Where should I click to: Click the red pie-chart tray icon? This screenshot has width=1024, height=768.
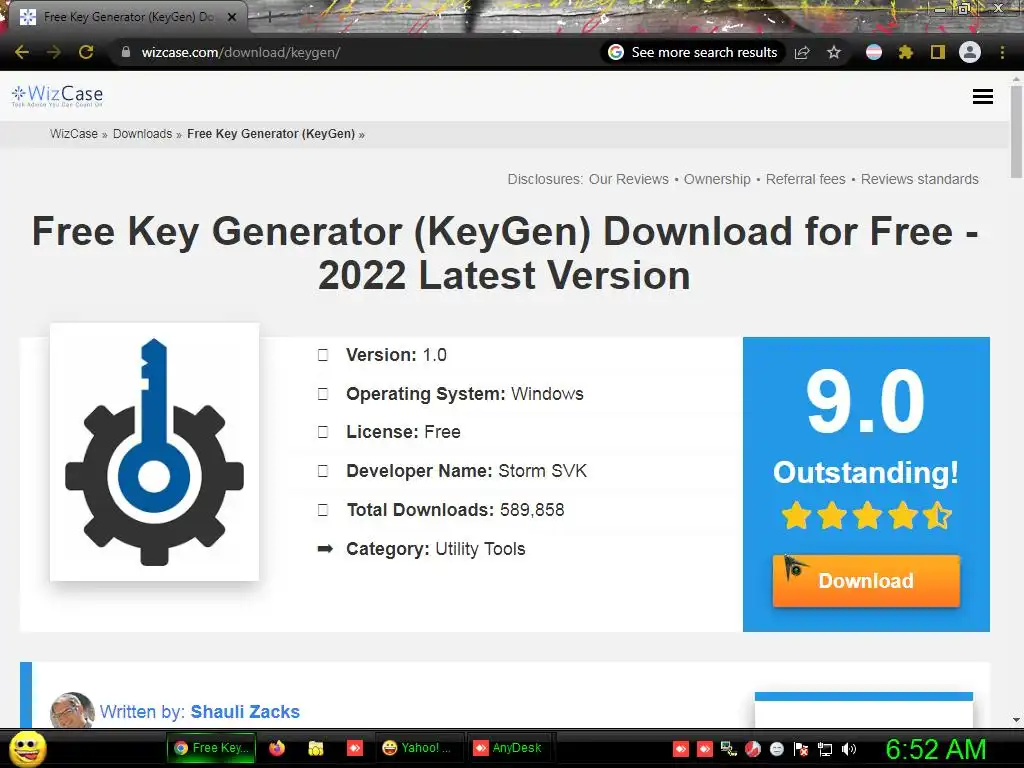point(753,749)
